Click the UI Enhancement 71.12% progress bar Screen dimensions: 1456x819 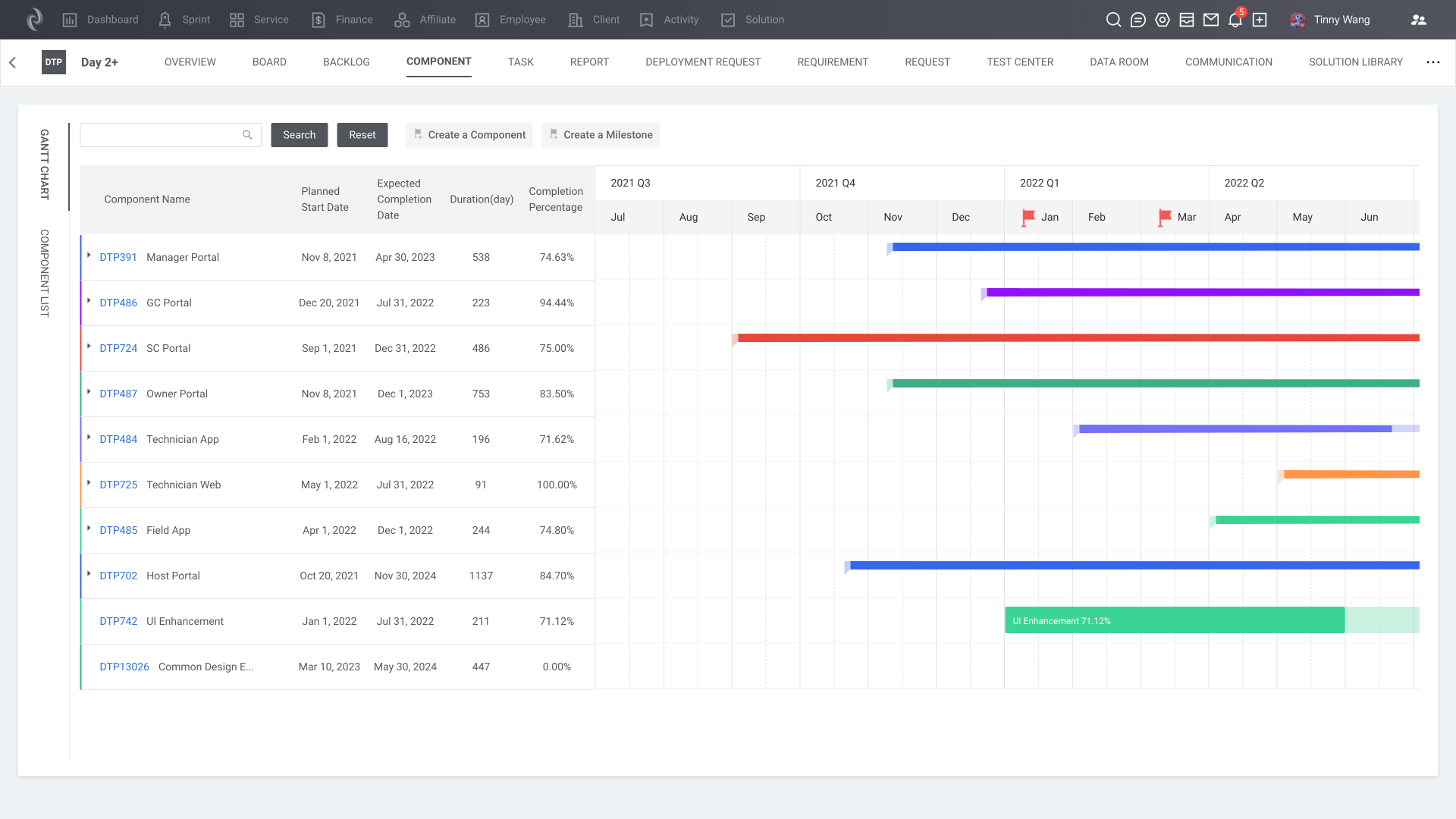coord(1174,620)
